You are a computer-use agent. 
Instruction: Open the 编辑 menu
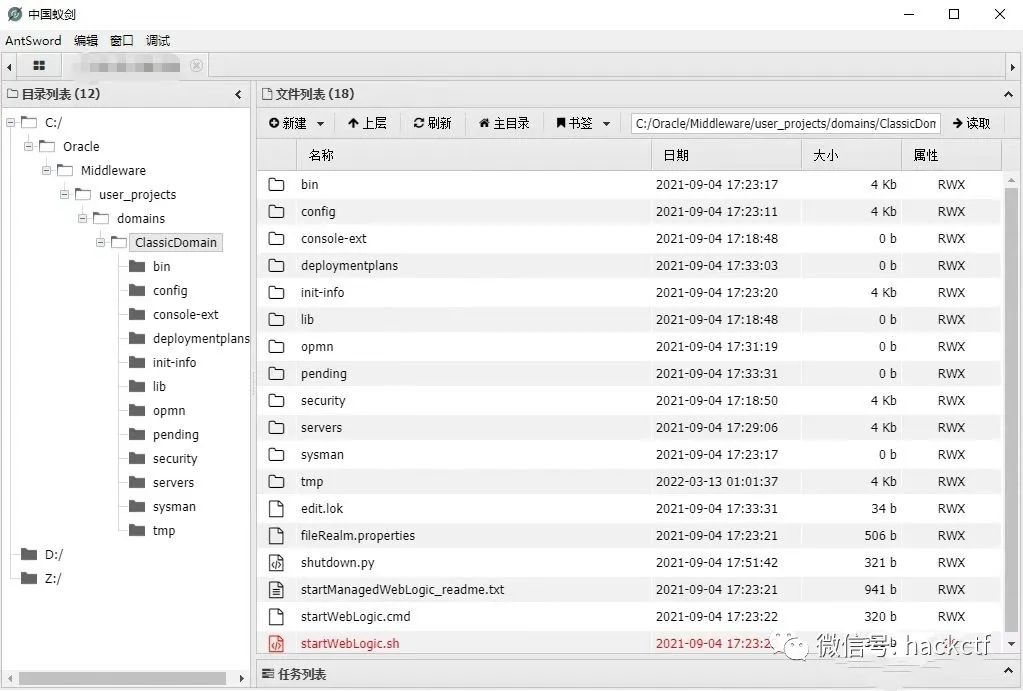[x=86, y=40]
